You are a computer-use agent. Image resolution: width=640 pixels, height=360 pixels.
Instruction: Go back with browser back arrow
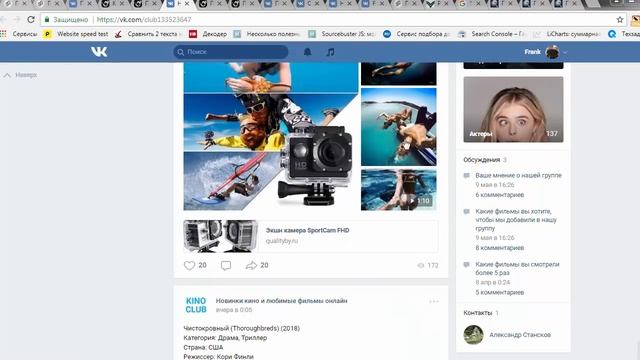tap(3, 19)
